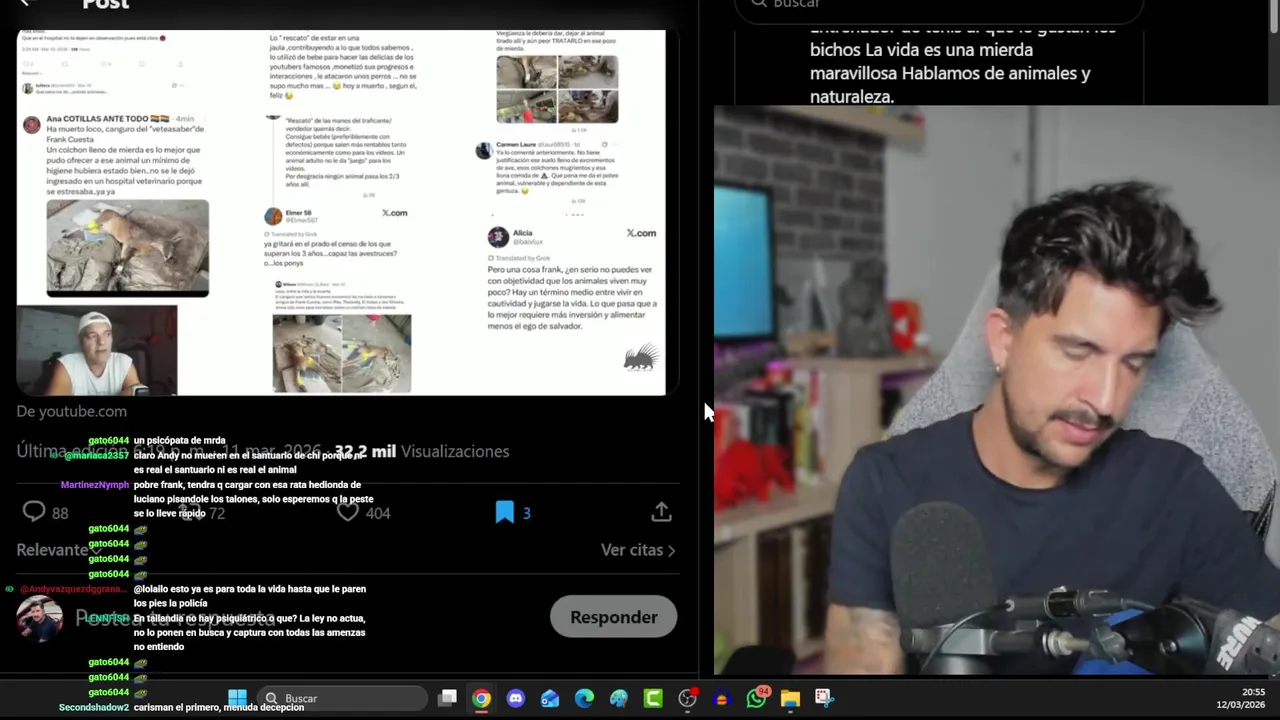
Task: Open the taskbar app next to OBS
Action: [x=722, y=698]
